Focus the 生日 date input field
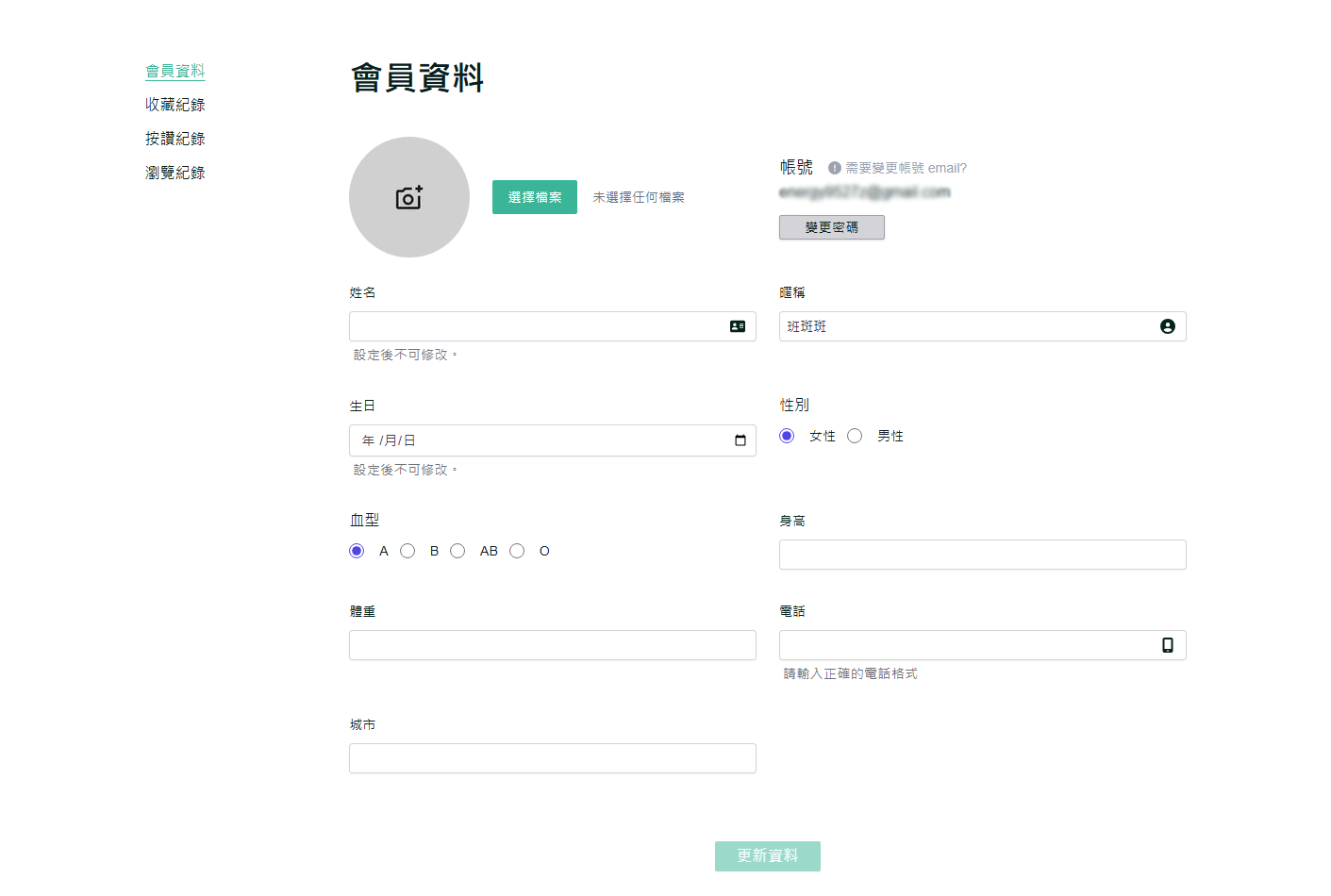The height and width of the screenshot is (896, 1331). tap(553, 440)
